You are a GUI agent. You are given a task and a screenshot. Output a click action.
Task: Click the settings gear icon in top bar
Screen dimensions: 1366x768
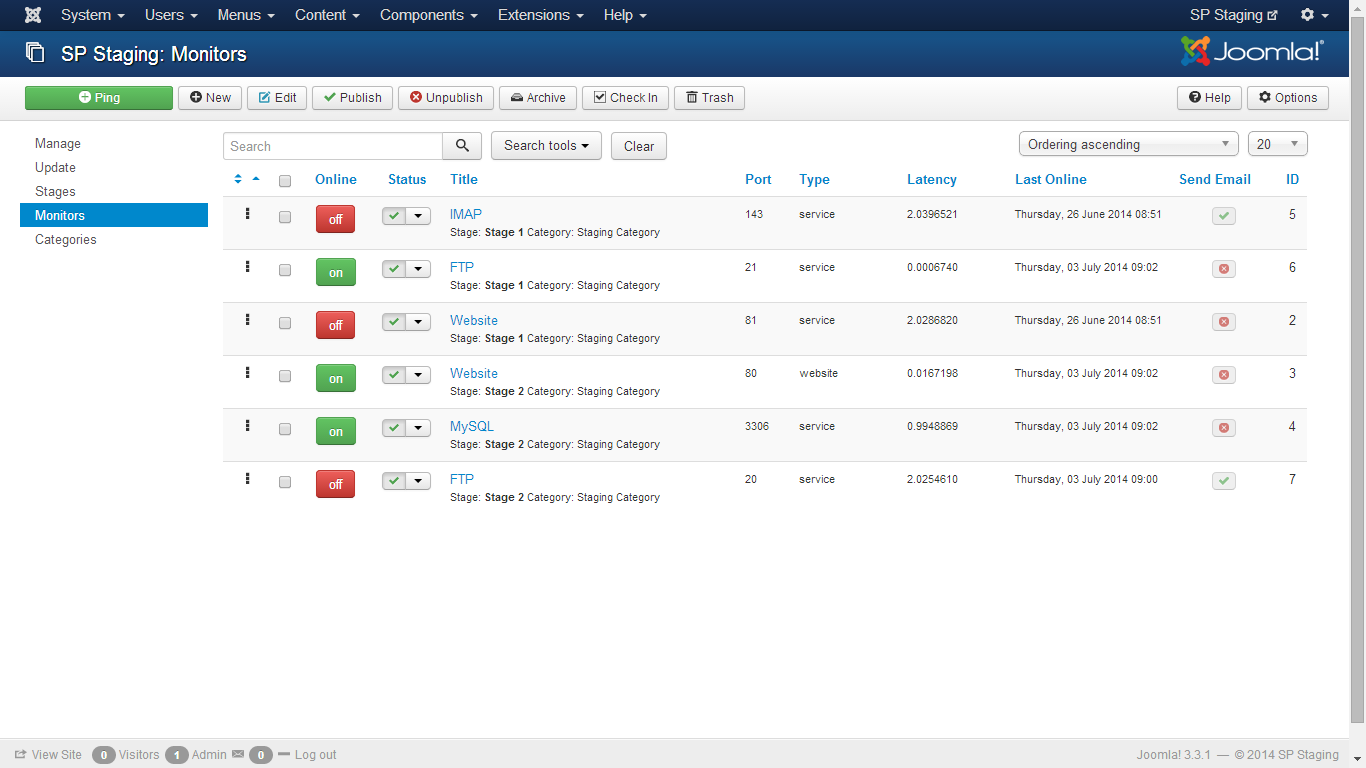point(1313,15)
